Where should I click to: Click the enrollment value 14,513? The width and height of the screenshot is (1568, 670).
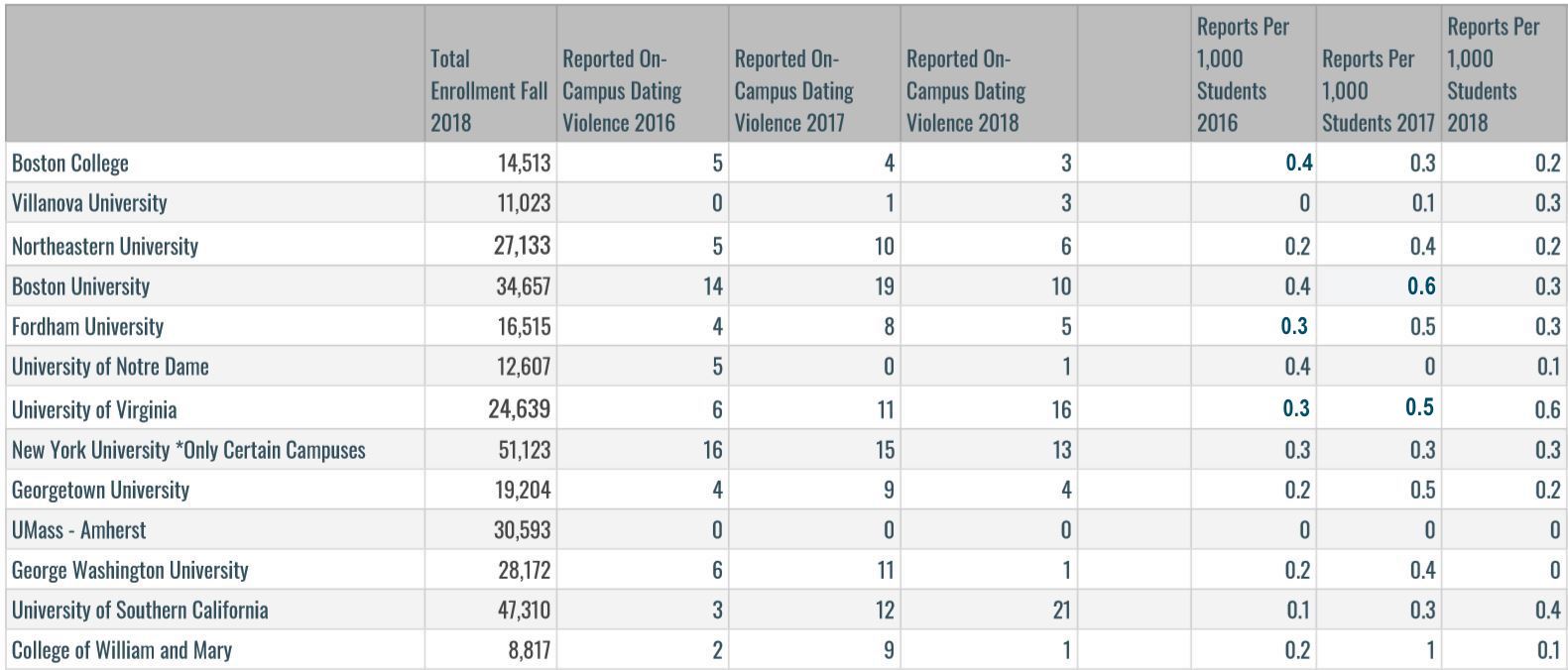[524, 164]
